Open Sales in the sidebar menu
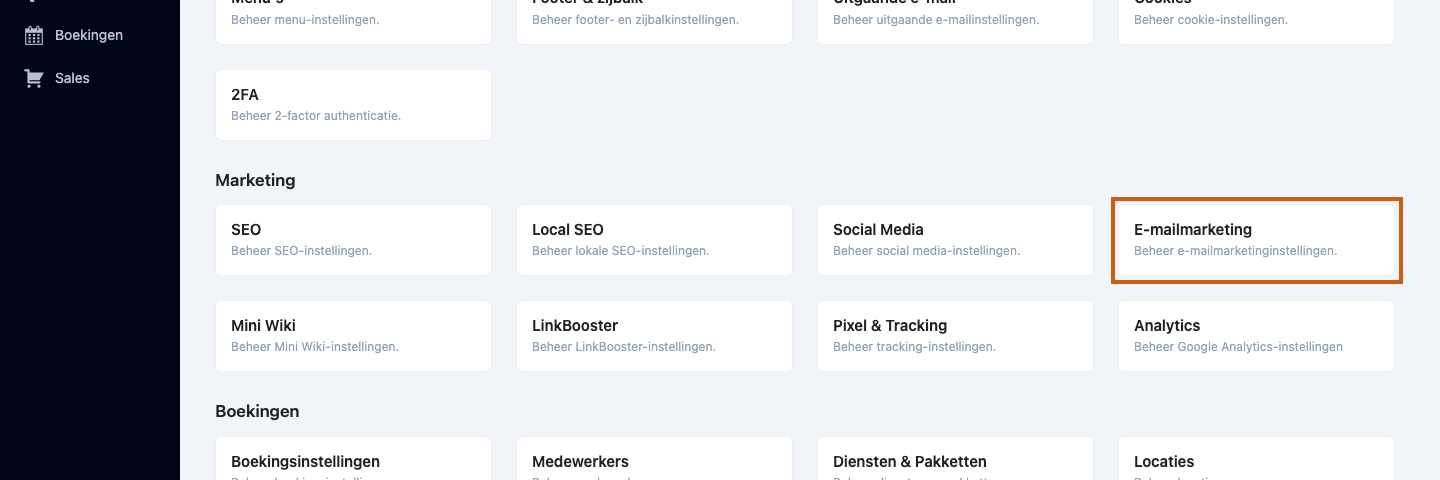1440x480 pixels. 72,78
